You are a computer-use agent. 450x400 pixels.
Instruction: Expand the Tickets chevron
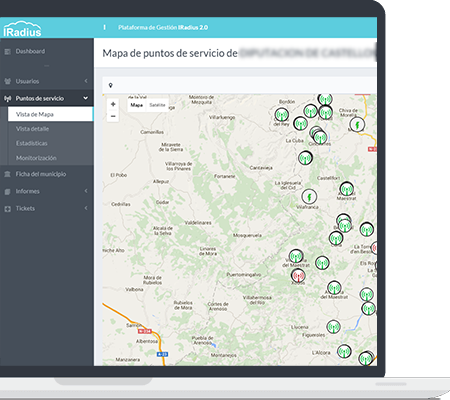(86, 208)
